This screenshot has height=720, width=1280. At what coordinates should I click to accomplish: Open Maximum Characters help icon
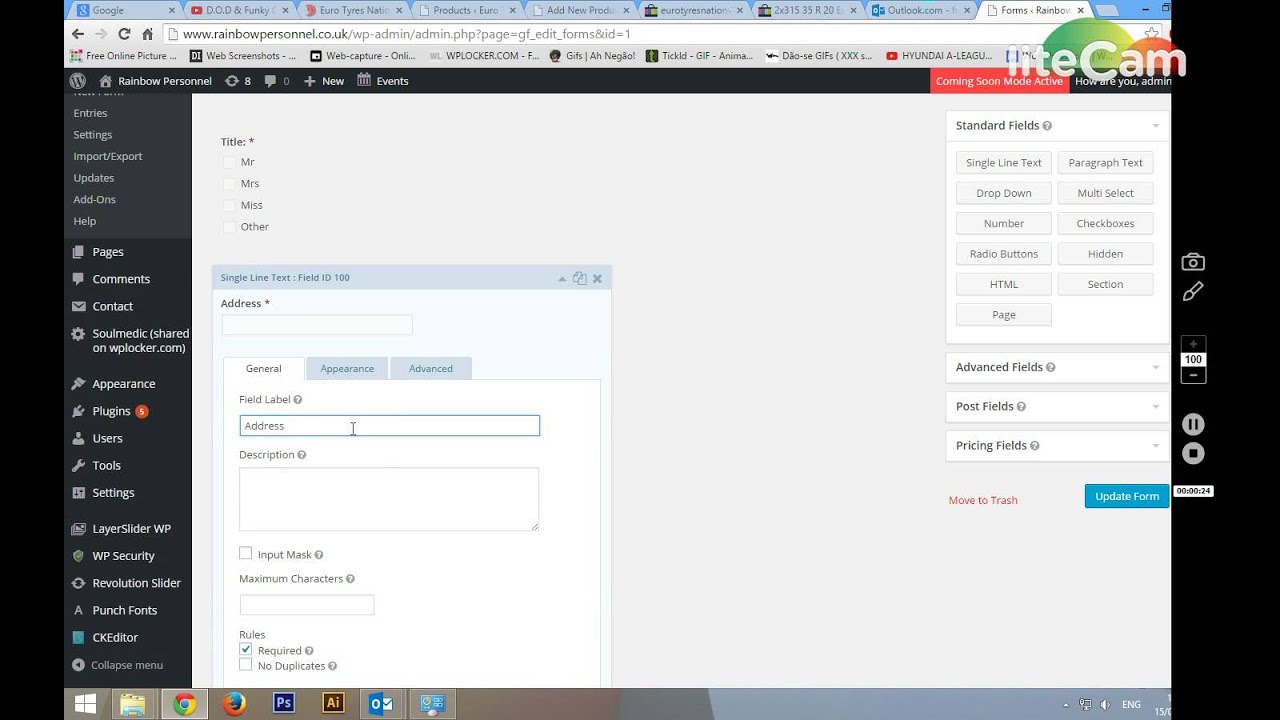[350, 579]
